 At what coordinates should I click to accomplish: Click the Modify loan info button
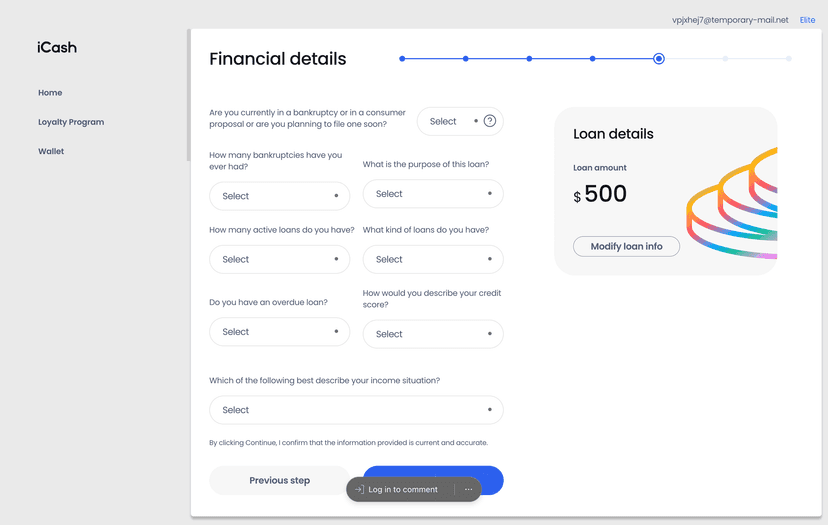[x=626, y=246]
